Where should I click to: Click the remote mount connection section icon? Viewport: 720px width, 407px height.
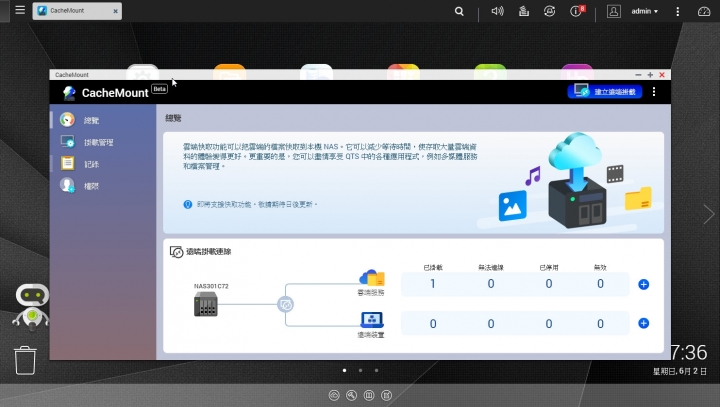176,252
